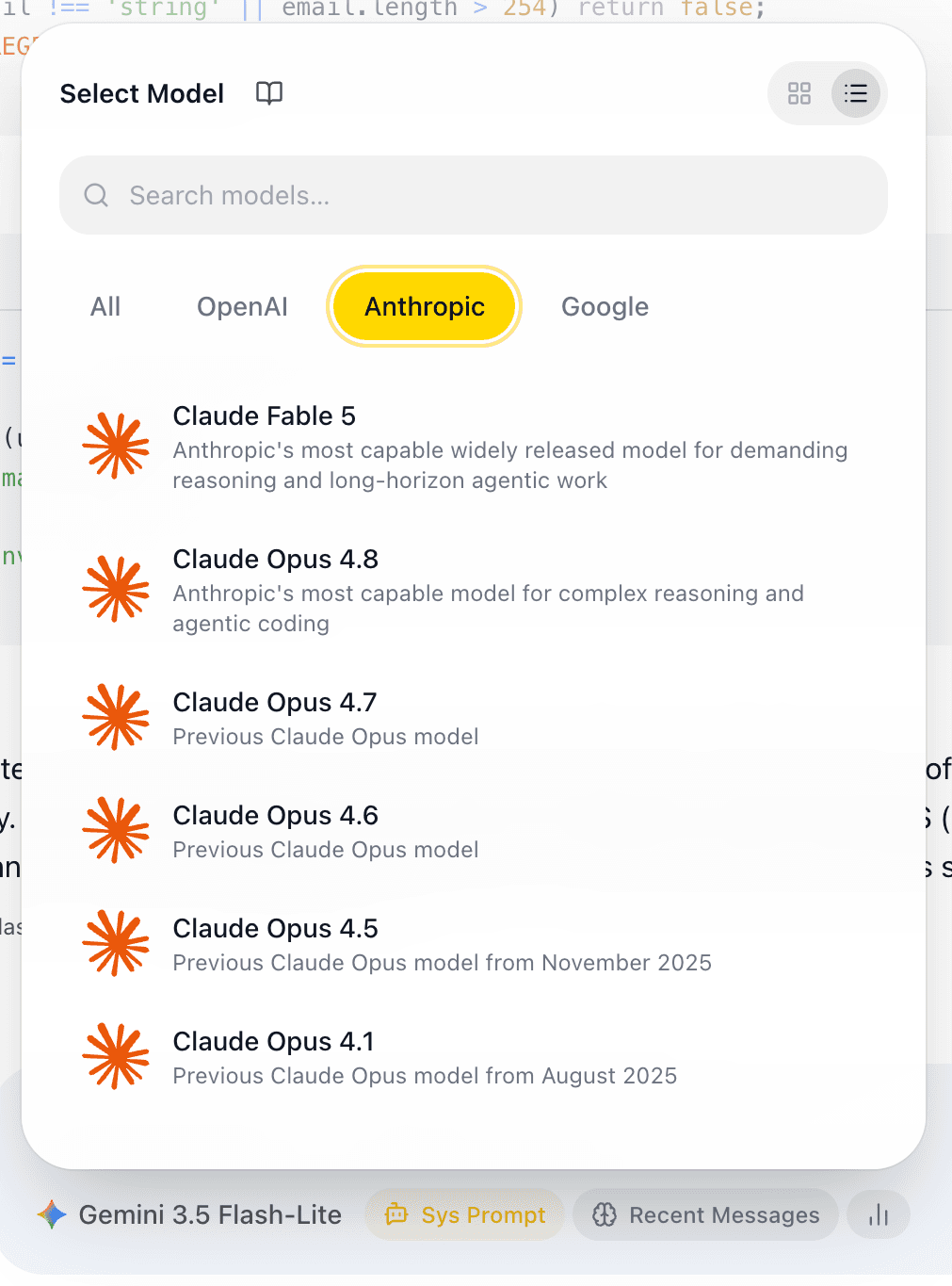Click 'Previous Claude Opus model from August 2025'

point(425,1076)
